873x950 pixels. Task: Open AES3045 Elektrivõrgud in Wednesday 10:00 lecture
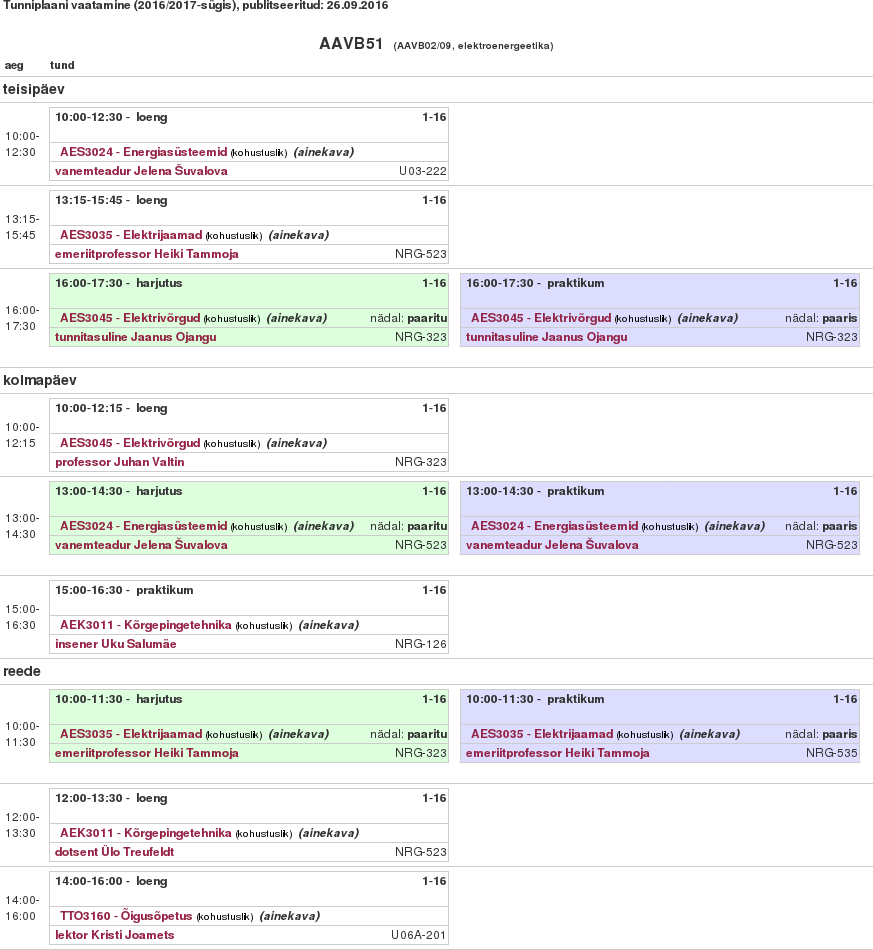[130, 443]
